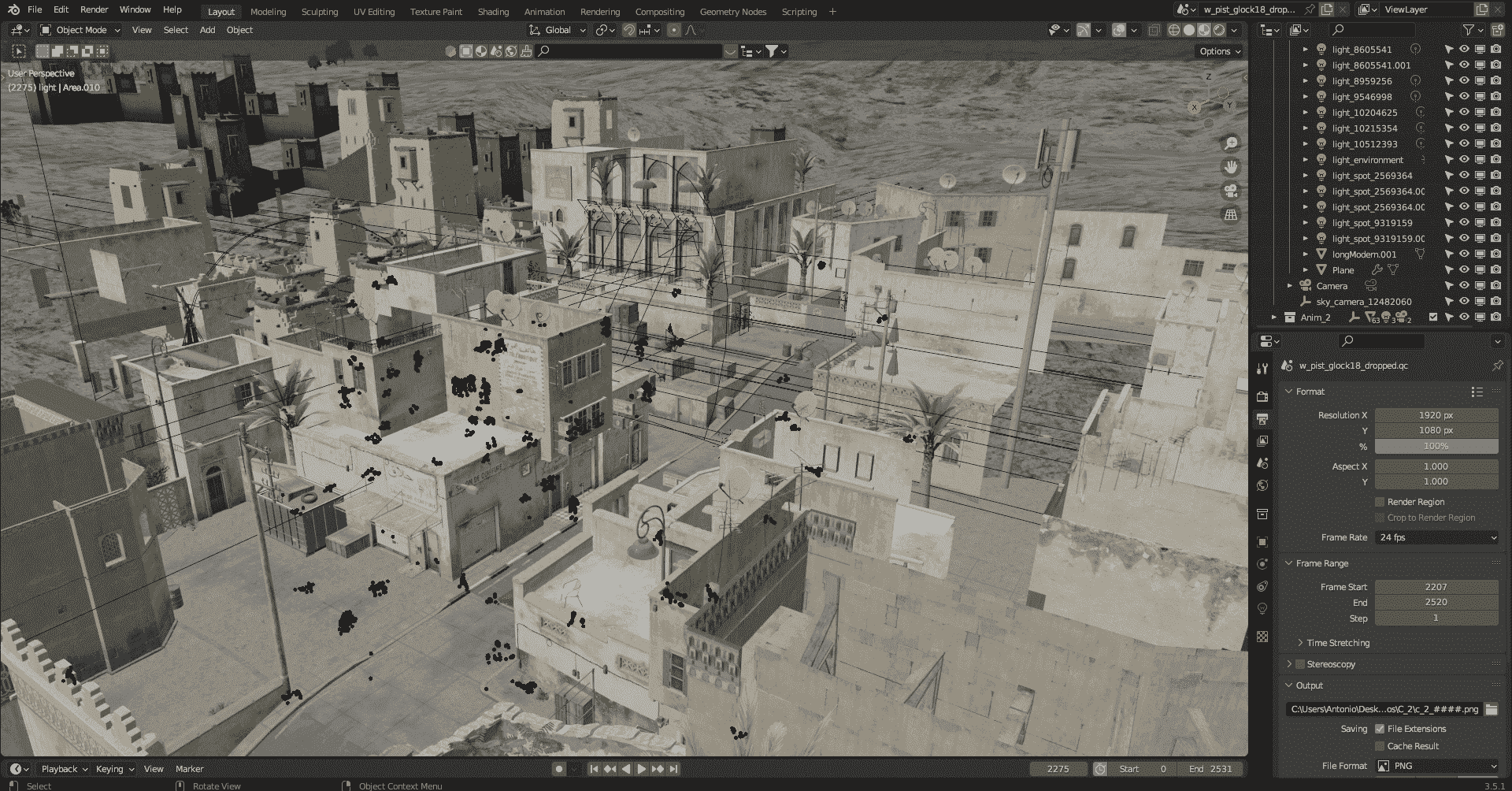The image size is (1512, 791).
Task: Open viewport Options dropdown
Action: [x=1220, y=51]
